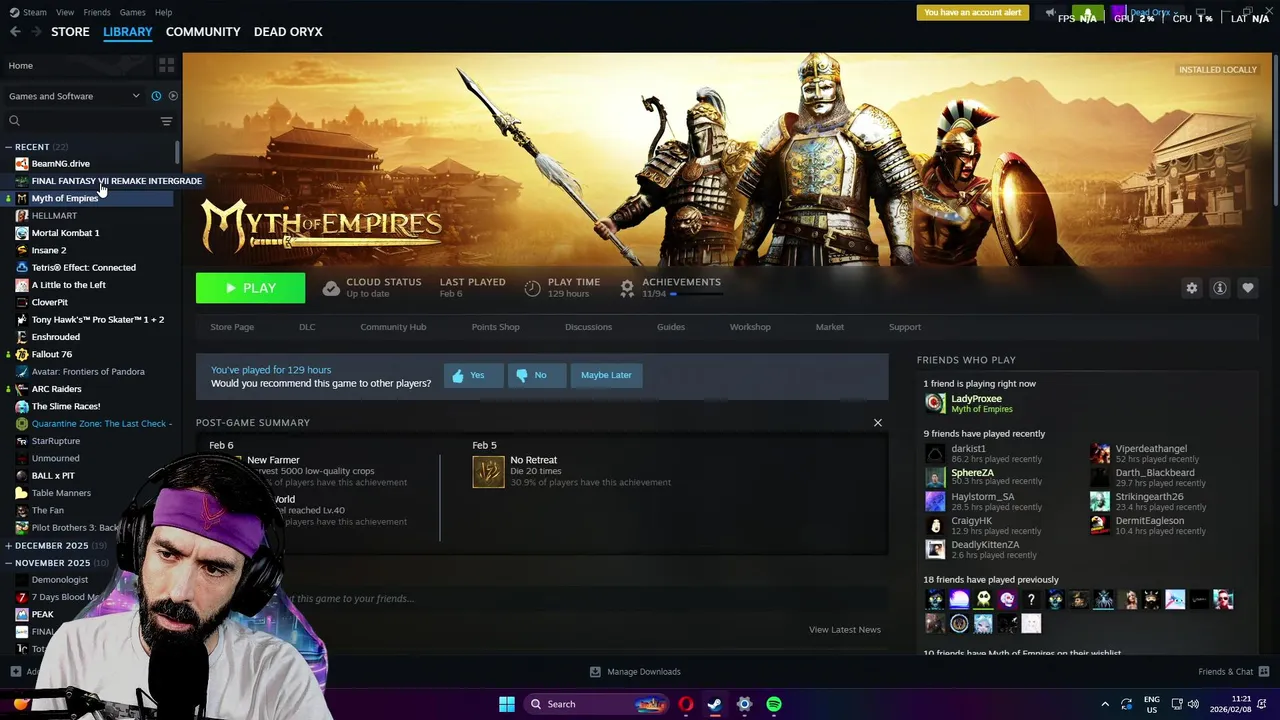Screen dimensions: 1280x720
Task: Open View Latest News link
Action: point(845,630)
